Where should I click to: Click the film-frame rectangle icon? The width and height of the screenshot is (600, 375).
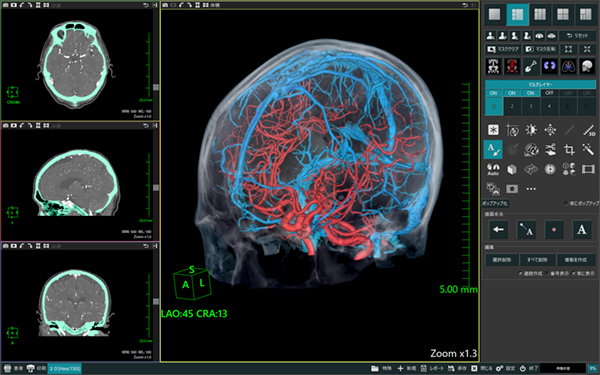[588, 169]
